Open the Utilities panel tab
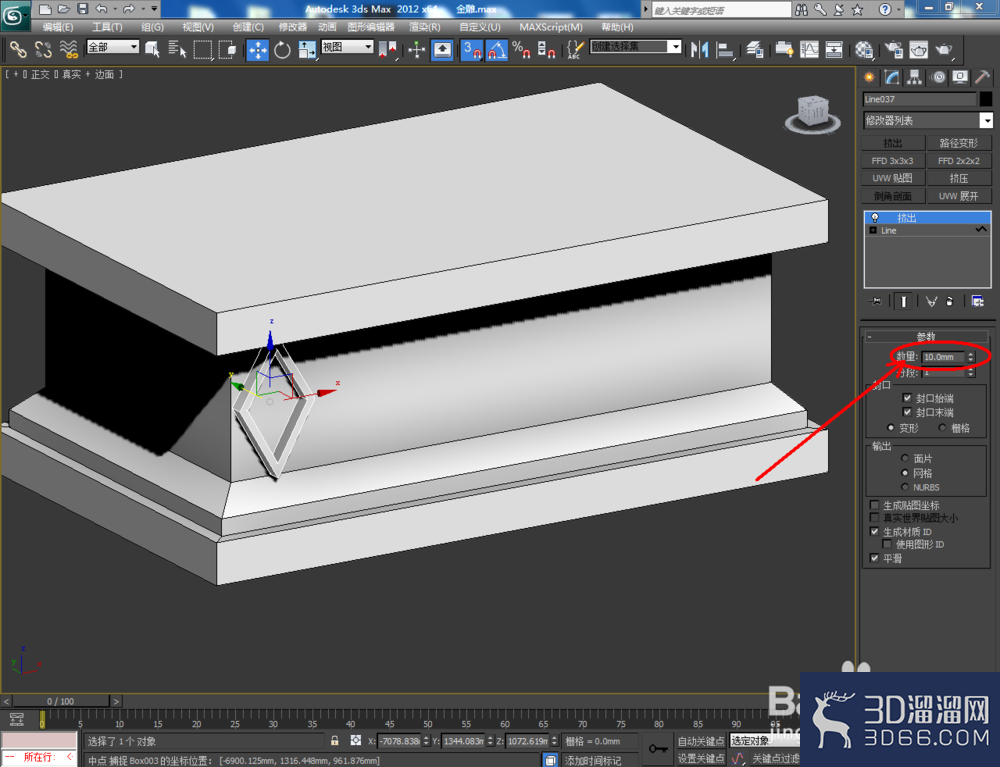 click(982, 77)
